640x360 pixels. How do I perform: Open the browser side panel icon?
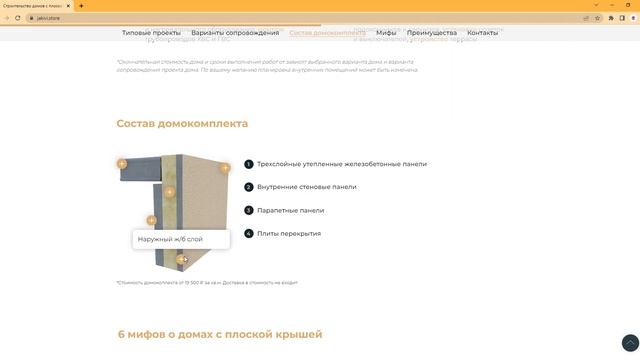tap(622, 18)
